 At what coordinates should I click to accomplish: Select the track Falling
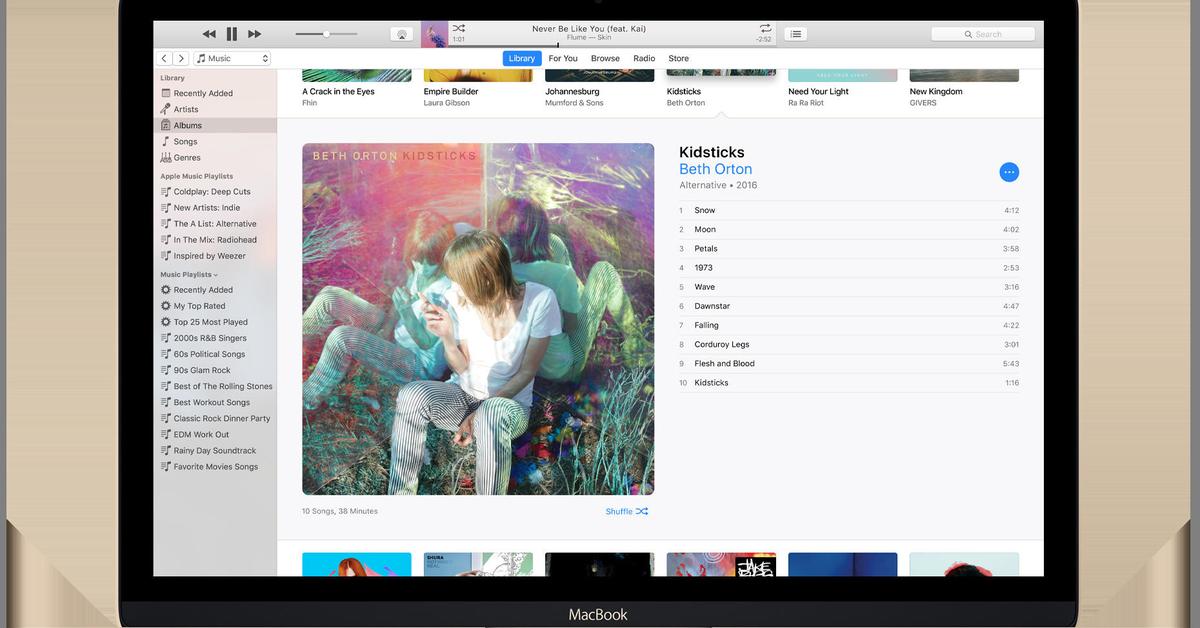(849, 325)
